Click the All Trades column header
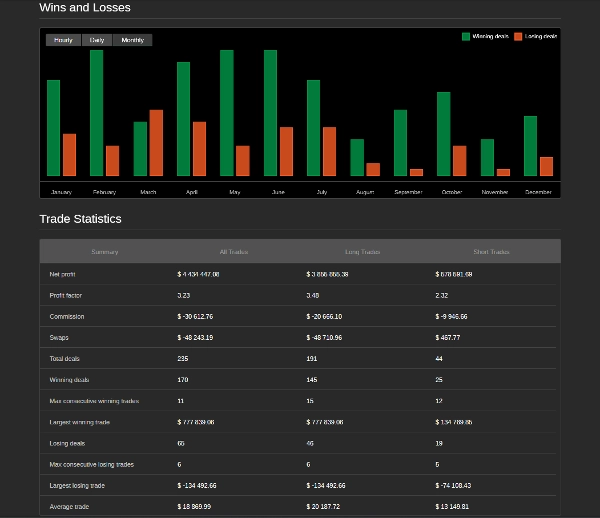 point(234,252)
